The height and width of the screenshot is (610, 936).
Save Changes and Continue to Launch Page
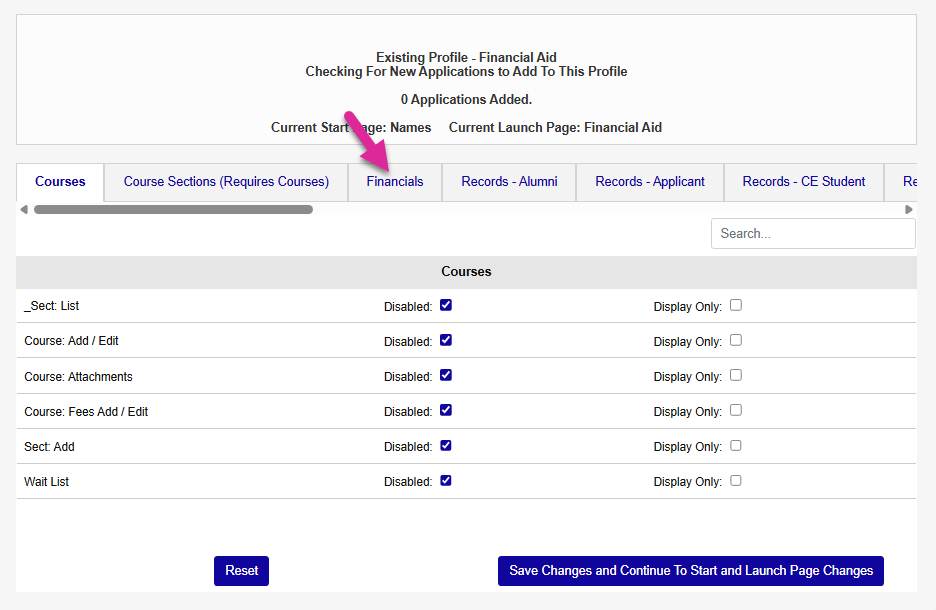point(691,571)
